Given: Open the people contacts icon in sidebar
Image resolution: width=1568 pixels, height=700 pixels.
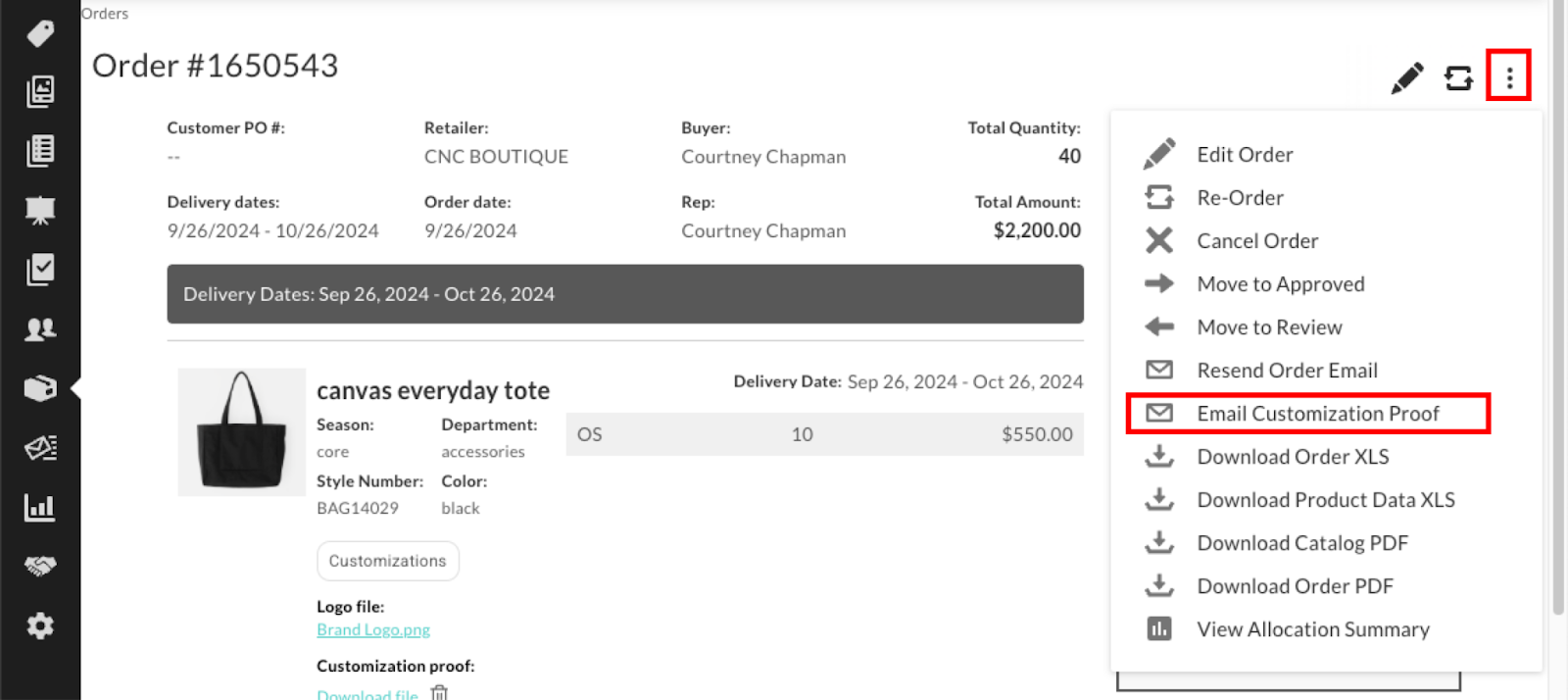Looking at the screenshot, I should pyautogui.click(x=40, y=328).
